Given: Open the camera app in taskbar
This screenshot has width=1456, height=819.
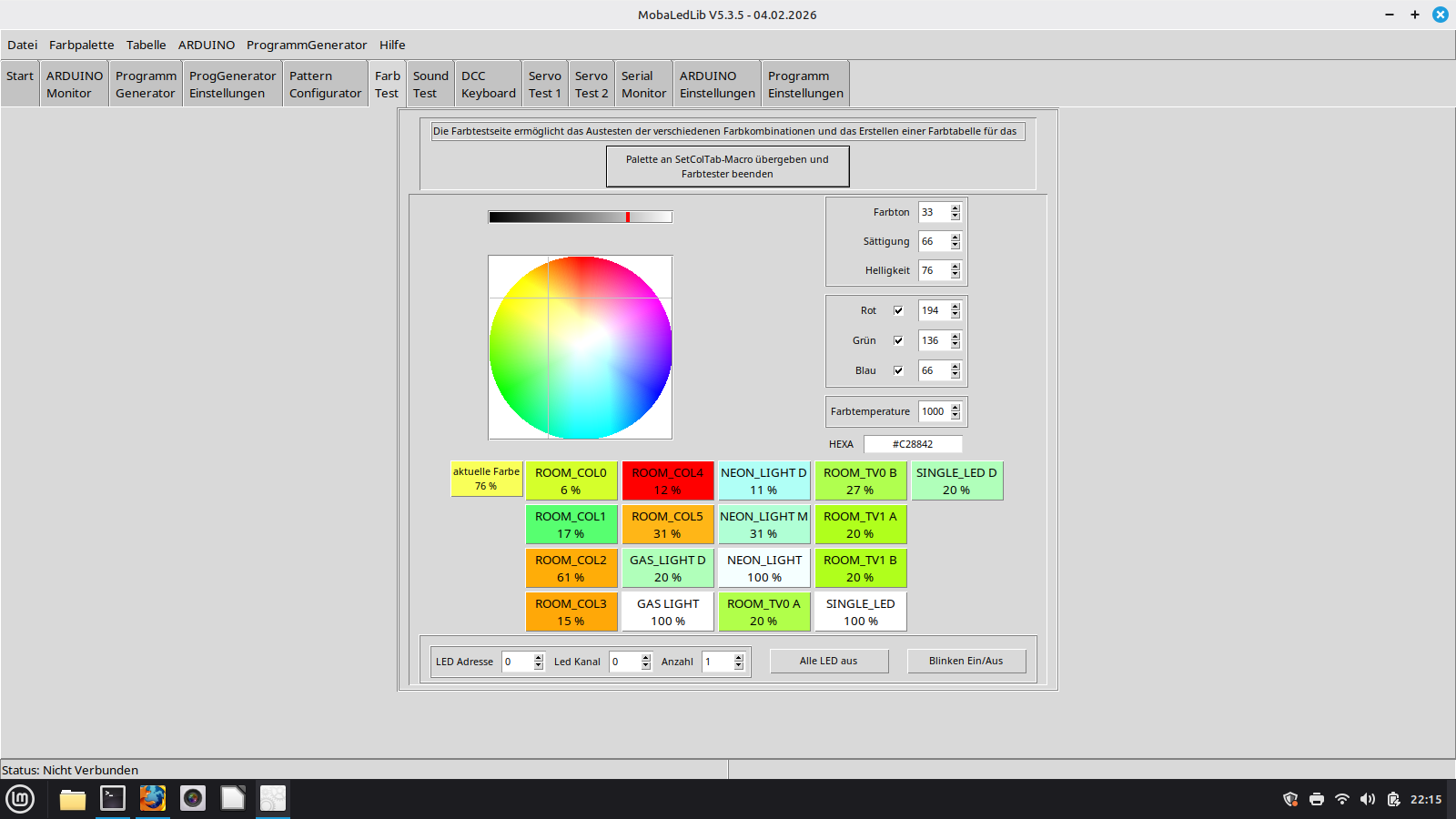Looking at the screenshot, I should pyautogui.click(x=193, y=798).
